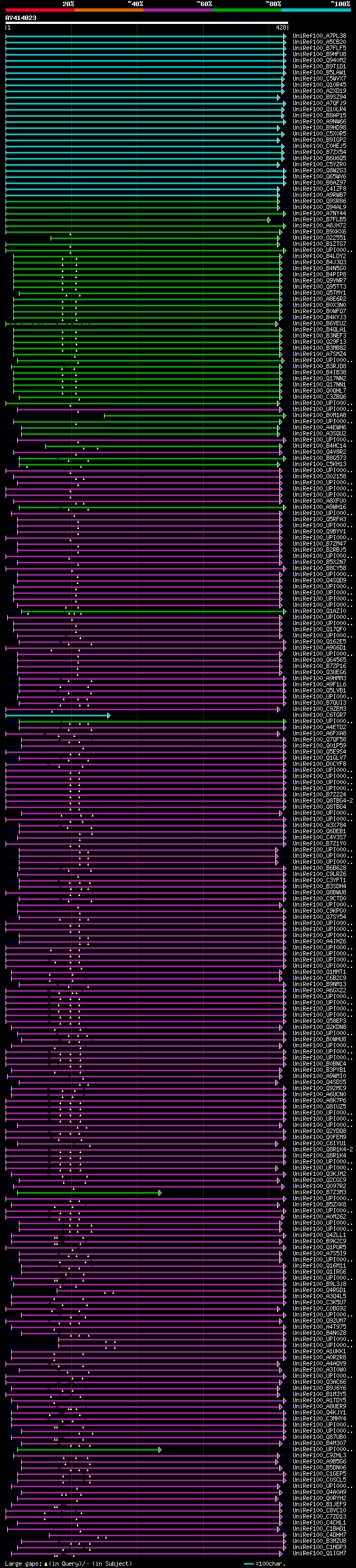Select the UniRef100_B4HC14 label
The height and width of the screenshot is (1568, 356).
click(319, 446)
